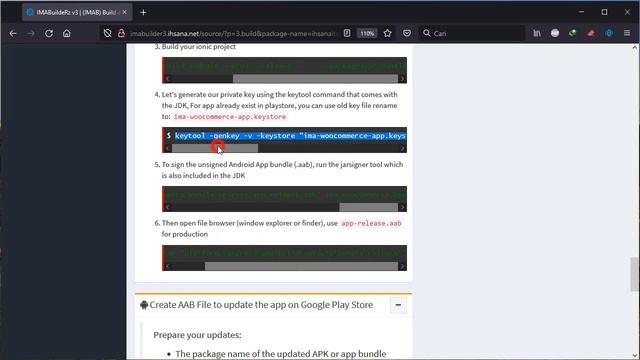
Task: Click the search magnifier icon
Action: (x=427, y=33)
